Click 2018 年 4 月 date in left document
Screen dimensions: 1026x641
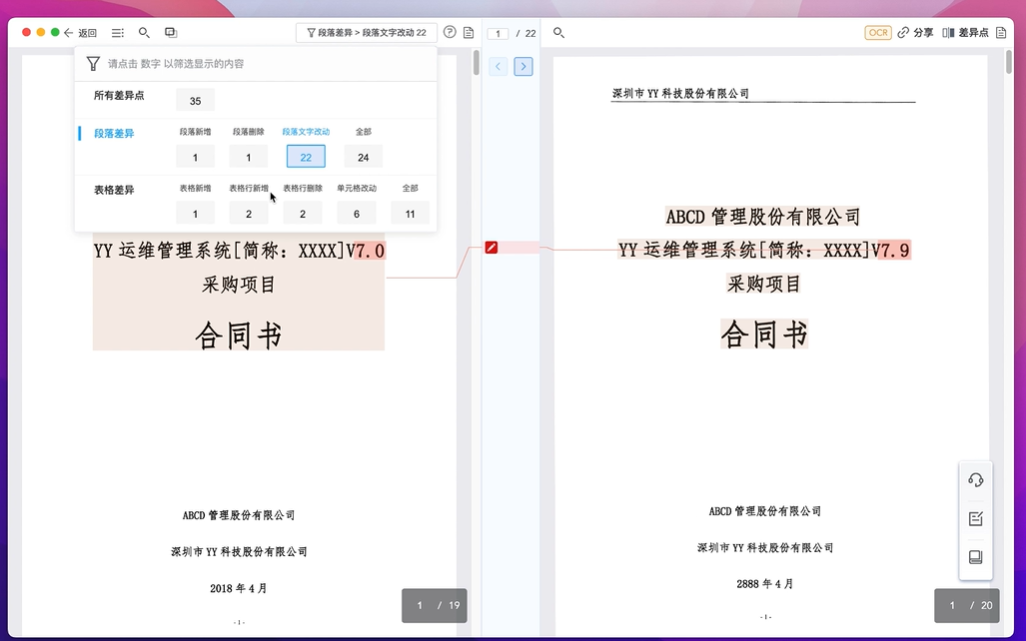[x=238, y=588]
